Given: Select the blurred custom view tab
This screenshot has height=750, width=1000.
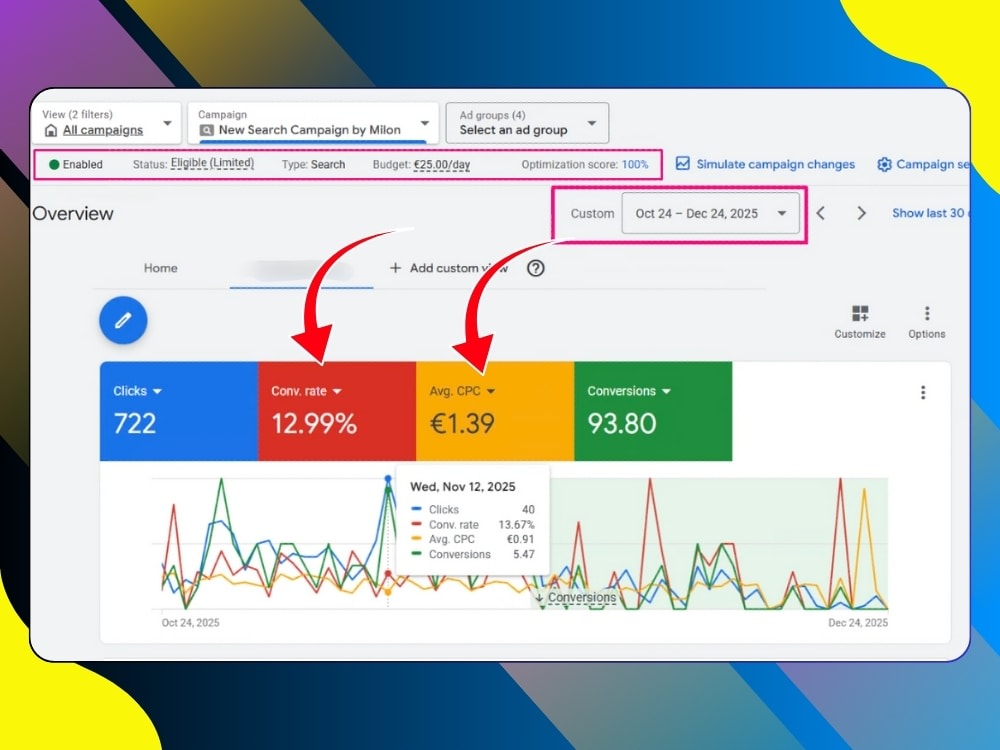Looking at the screenshot, I should pyautogui.click(x=301, y=270).
